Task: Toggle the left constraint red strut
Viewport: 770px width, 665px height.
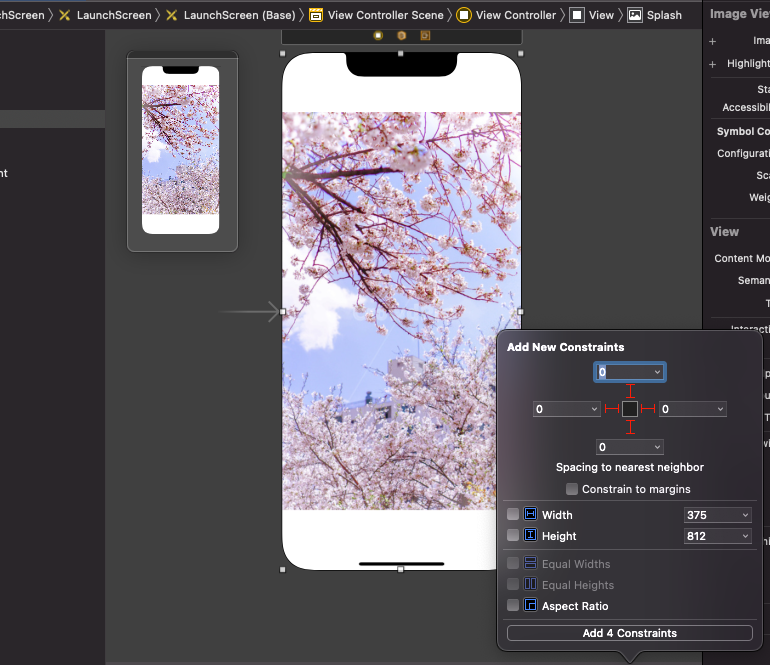Action: [x=612, y=409]
